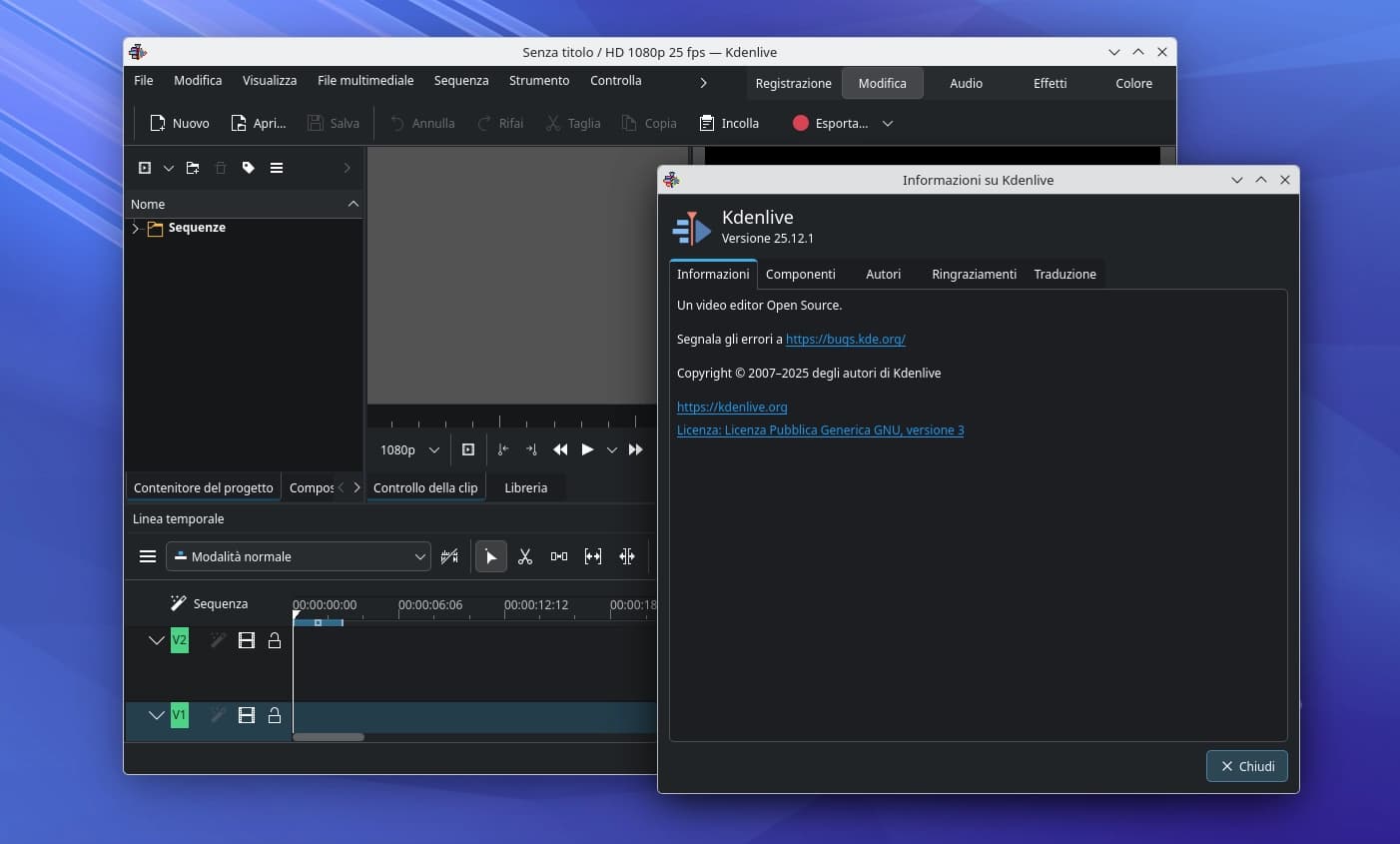Screen dimensions: 1400x844
Task: Open the kdenlive.org link
Action: [x=732, y=407]
